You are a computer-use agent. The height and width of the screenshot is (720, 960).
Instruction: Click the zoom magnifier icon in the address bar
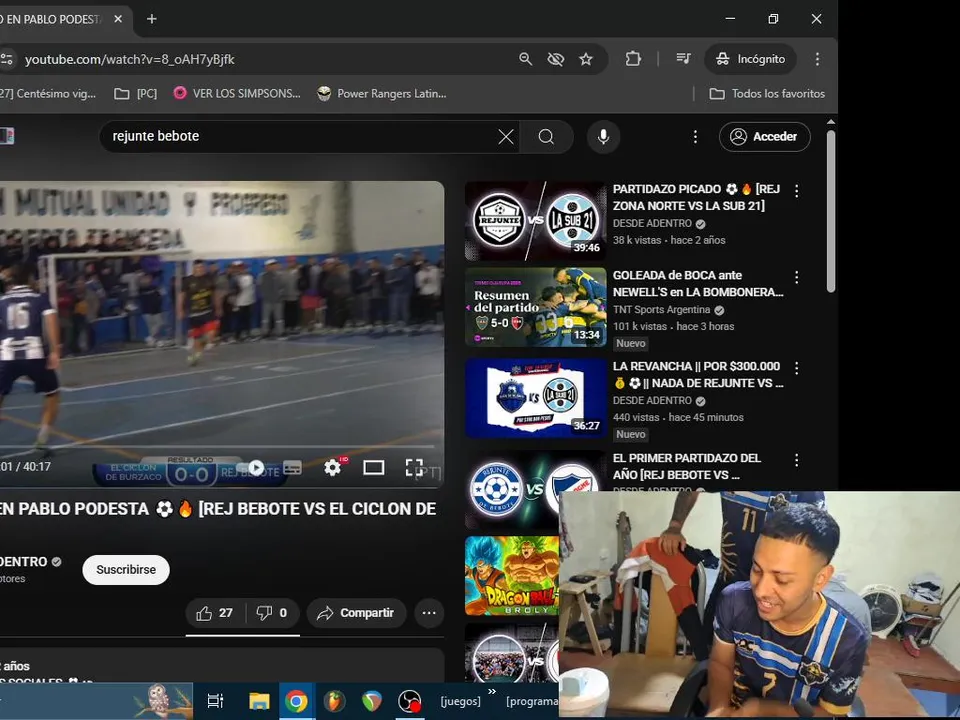(x=525, y=59)
